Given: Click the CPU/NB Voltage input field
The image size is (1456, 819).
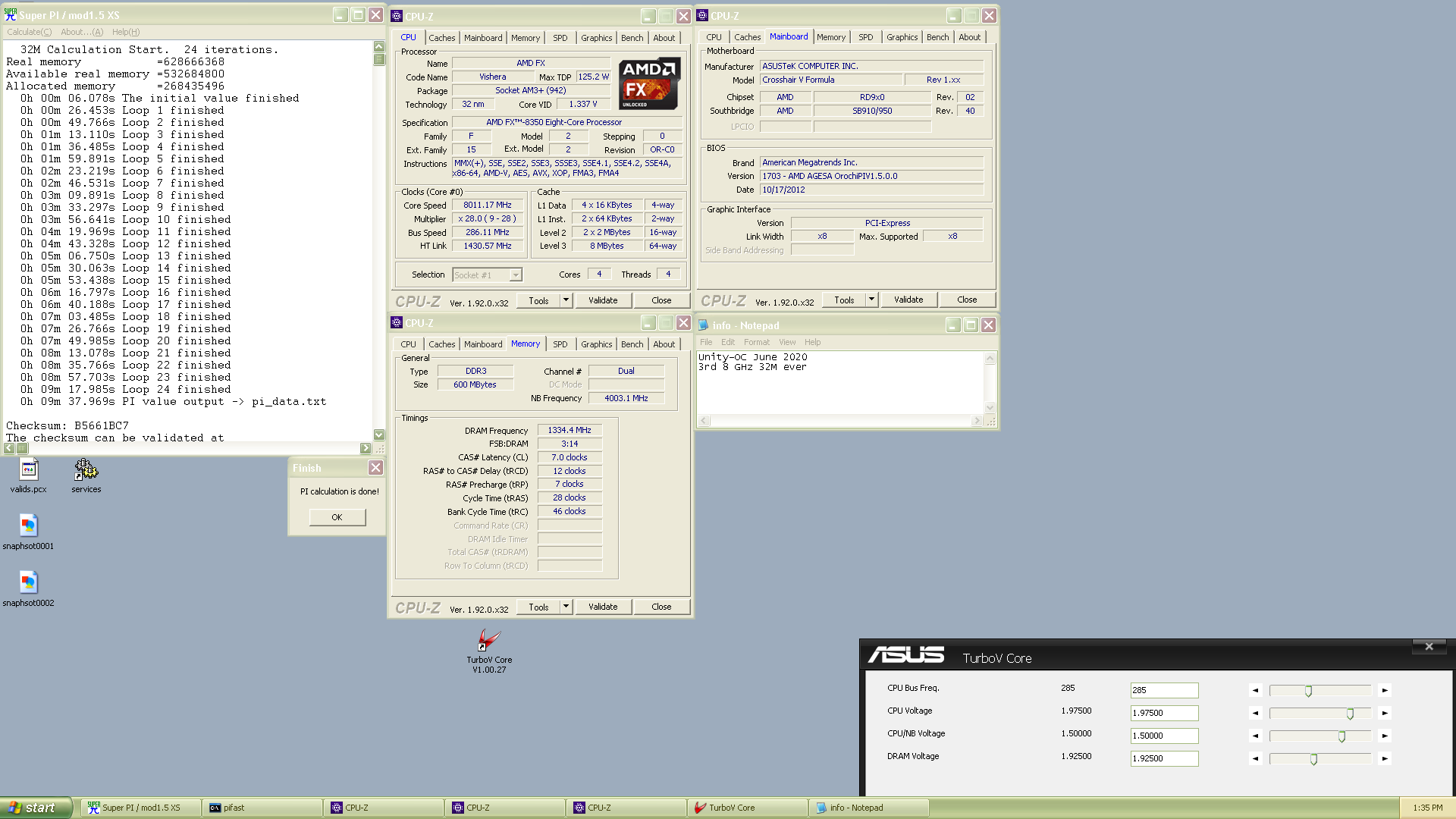Looking at the screenshot, I should click(1164, 736).
